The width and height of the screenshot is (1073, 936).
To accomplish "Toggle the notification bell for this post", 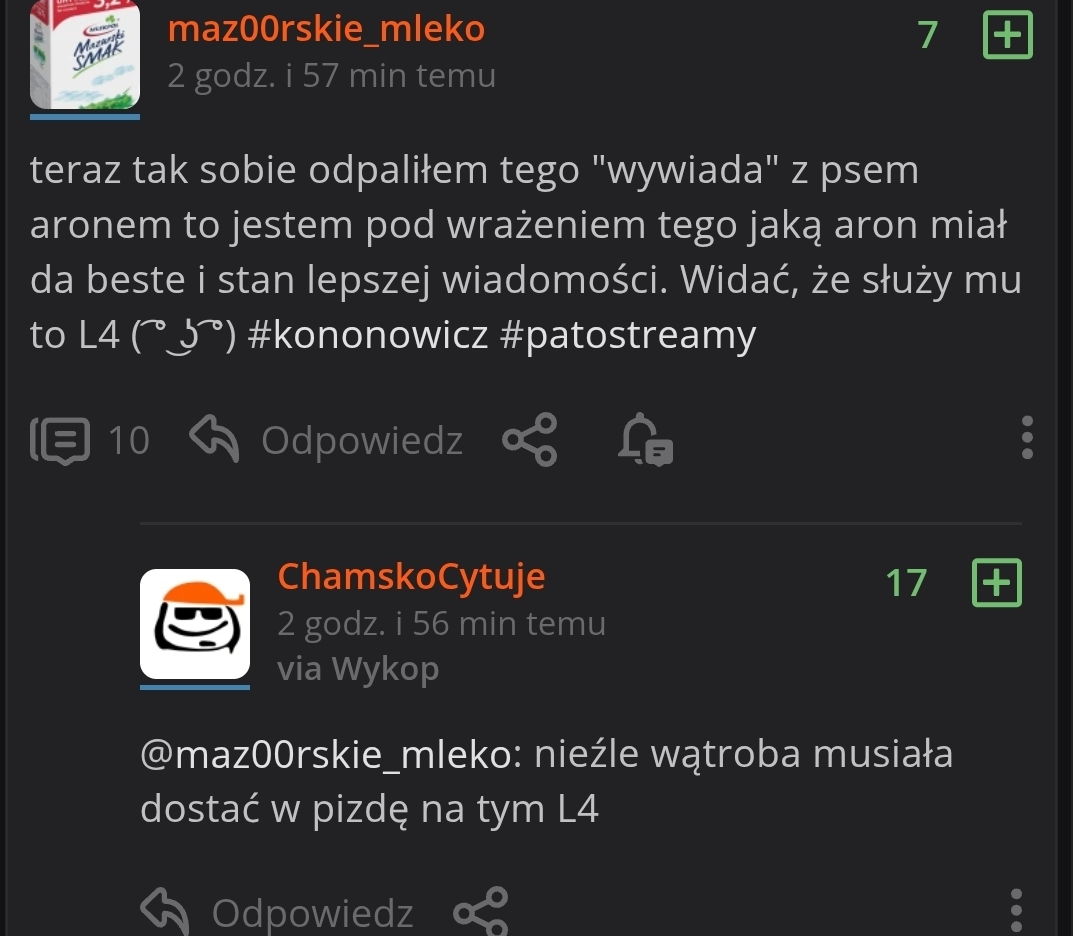I will point(645,440).
